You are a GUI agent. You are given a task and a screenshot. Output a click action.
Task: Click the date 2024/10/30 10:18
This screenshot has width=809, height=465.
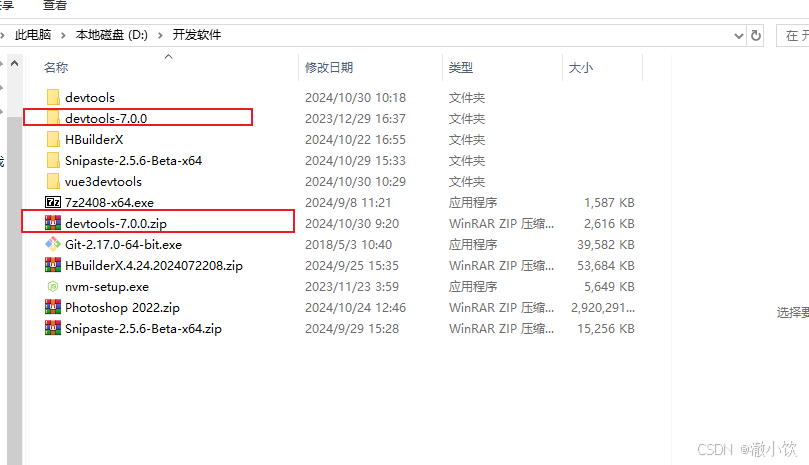pos(355,98)
